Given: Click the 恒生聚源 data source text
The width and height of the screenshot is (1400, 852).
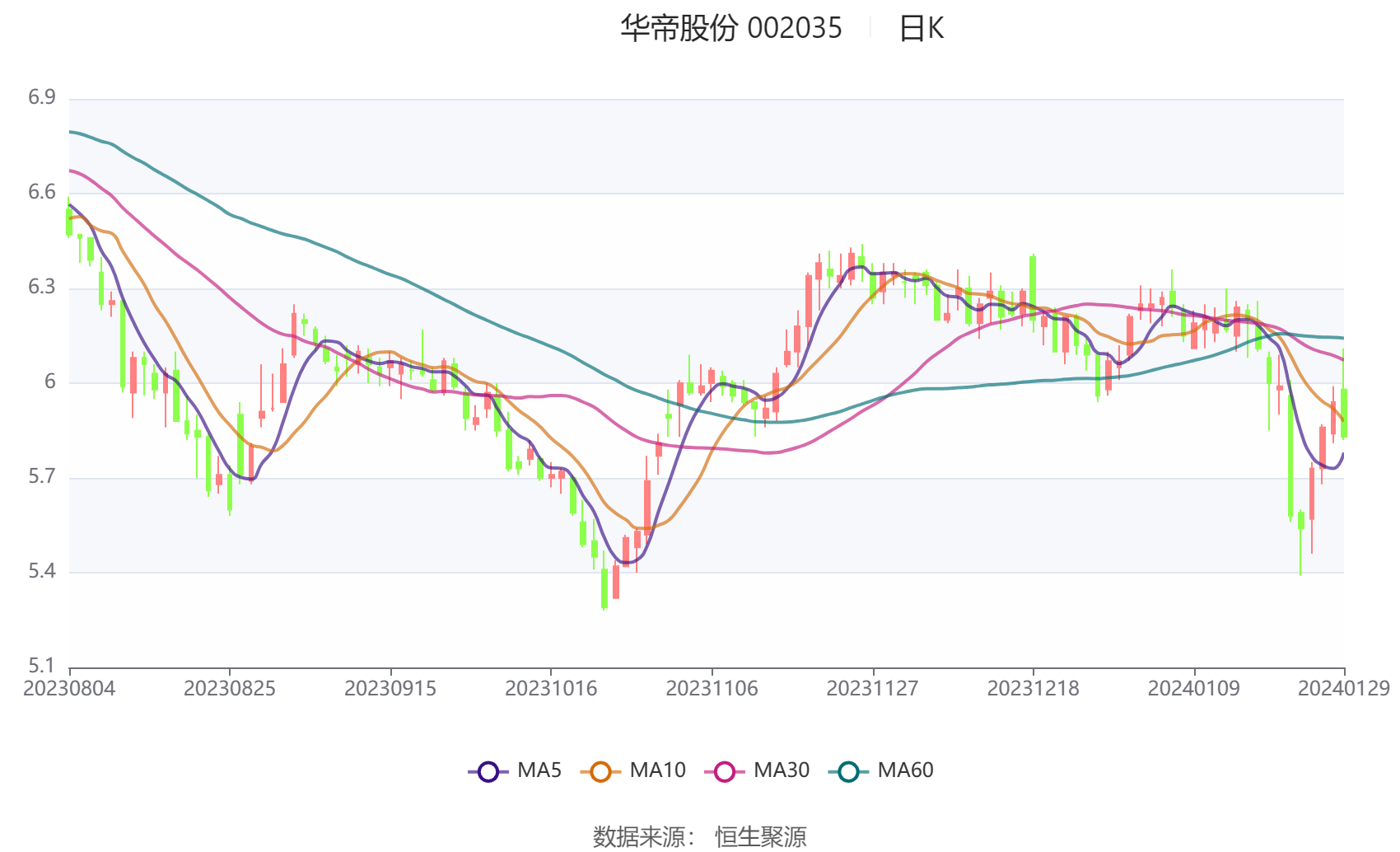Looking at the screenshot, I should coord(761,837).
